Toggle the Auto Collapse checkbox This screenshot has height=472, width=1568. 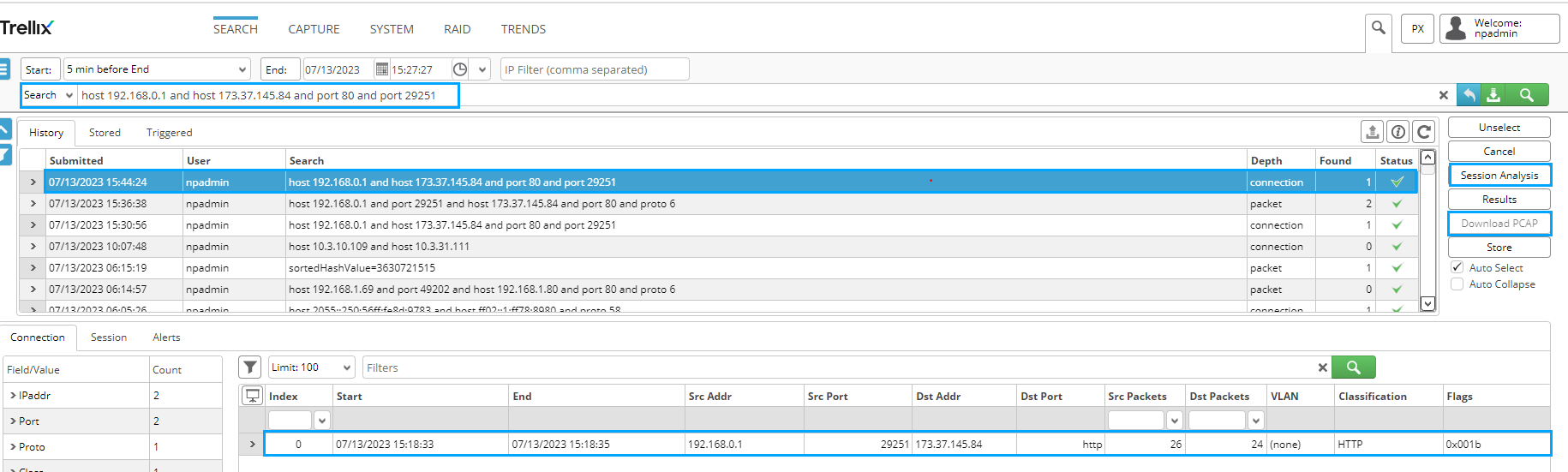pos(1457,284)
